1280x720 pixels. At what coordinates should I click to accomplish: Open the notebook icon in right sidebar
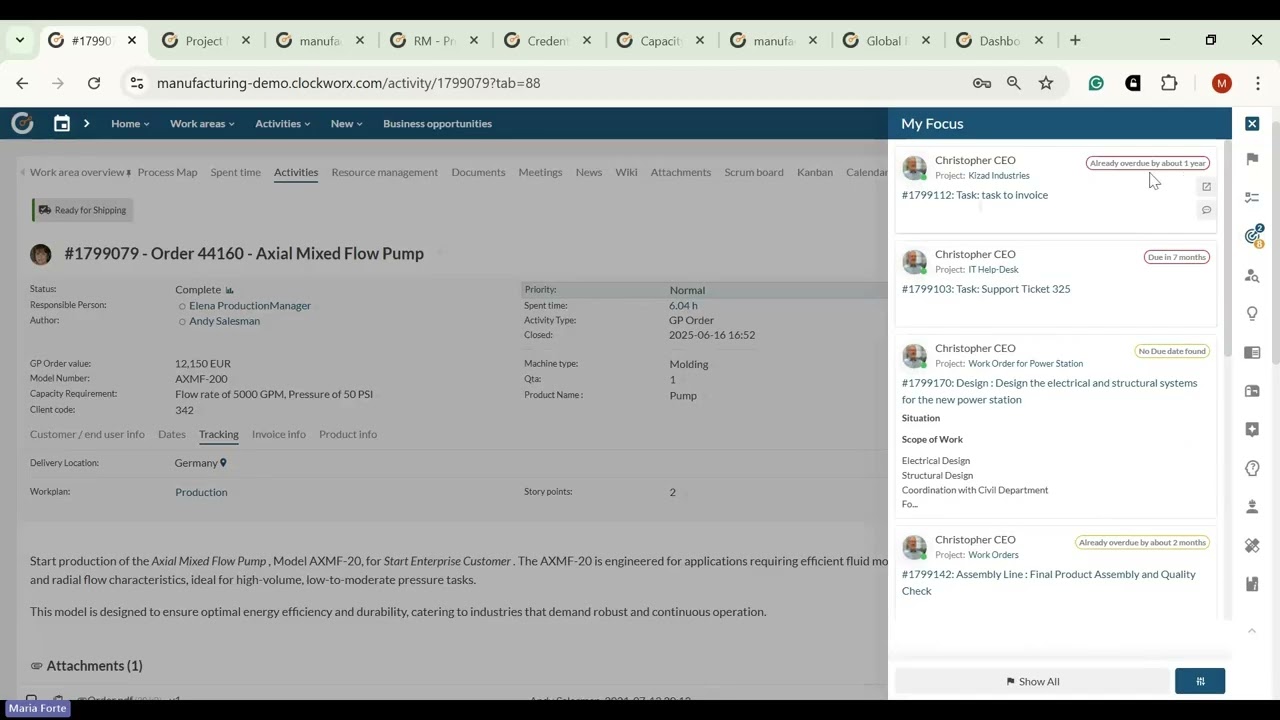1252,584
